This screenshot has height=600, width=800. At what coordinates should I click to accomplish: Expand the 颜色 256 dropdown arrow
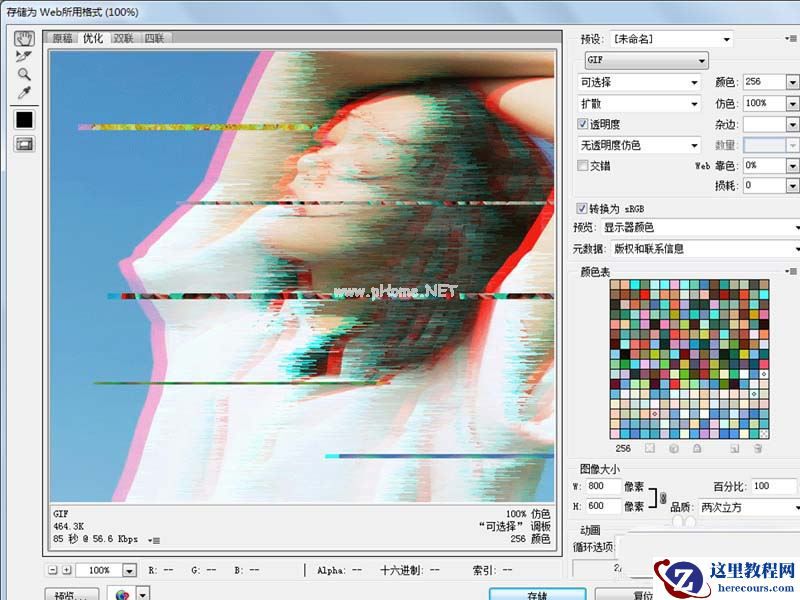792,82
